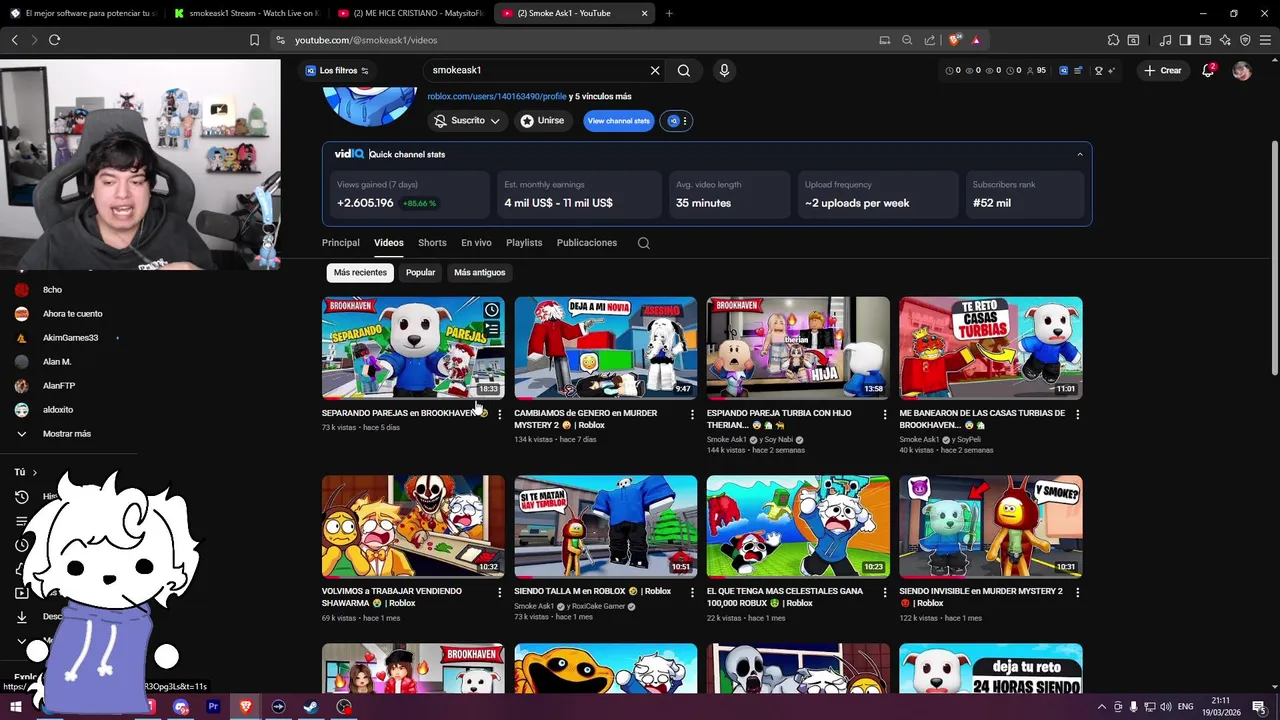The height and width of the screenshot is (720, 1280).
Task: Open the vidIQ trophy icon in the header
Action: [x=1099, y=70]
